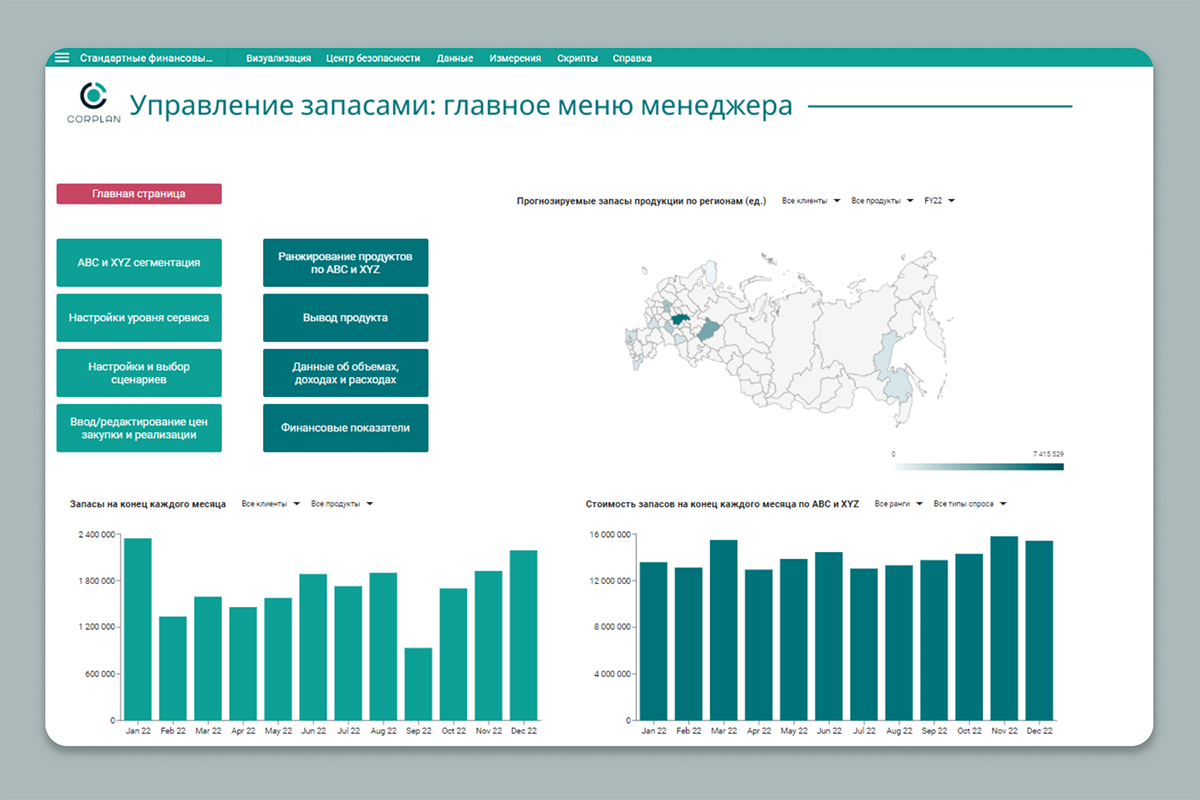Open the Центр безопасности menu

(x=373, y=58)
